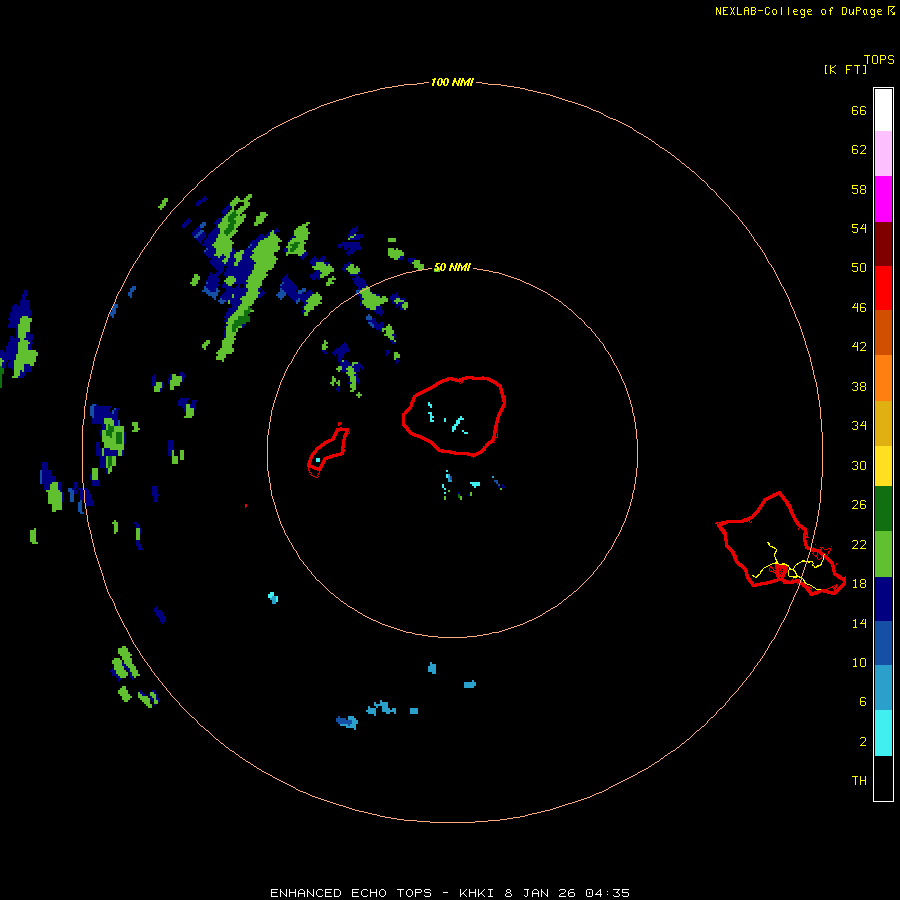Click the TH legend label
Image resolution: width=900 pixels, height=900 pixels.
[859, 780]
